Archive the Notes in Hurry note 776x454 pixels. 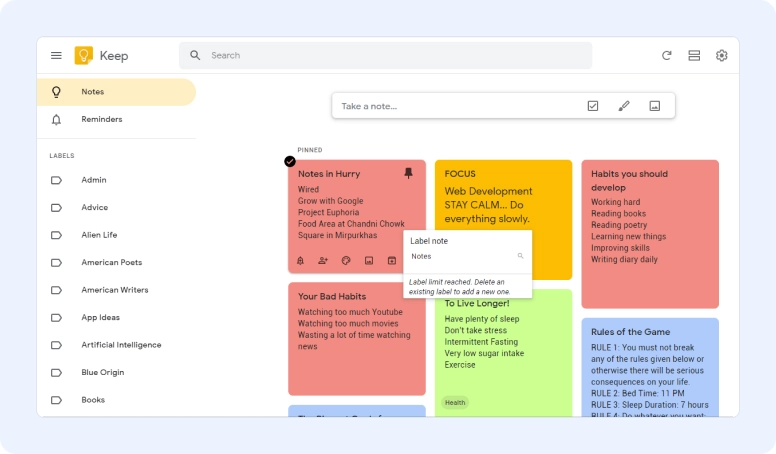click(x=391, y=260)
